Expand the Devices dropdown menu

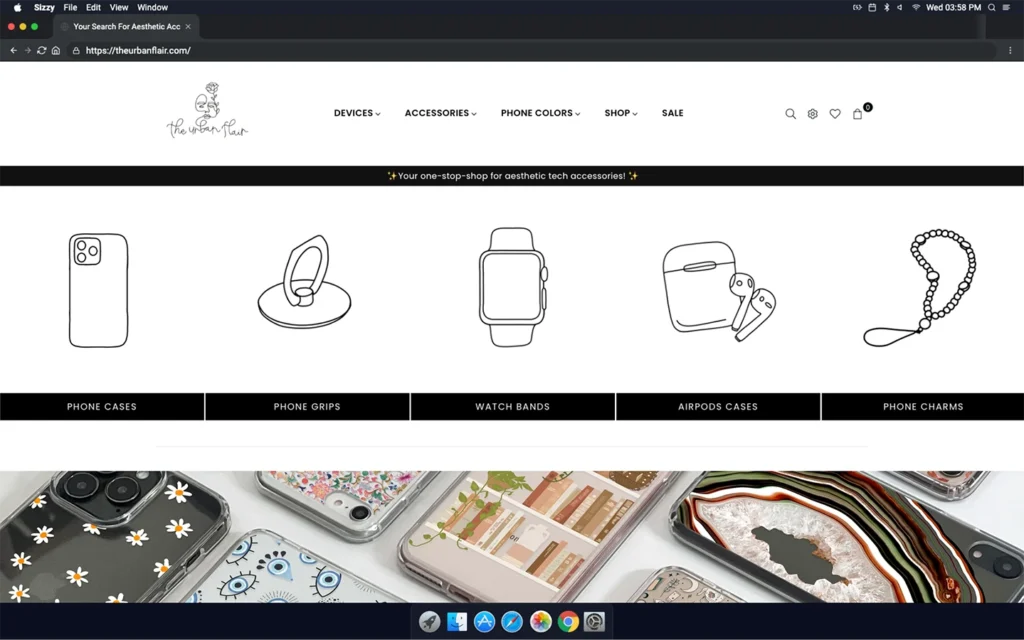(x=357, y=113)
